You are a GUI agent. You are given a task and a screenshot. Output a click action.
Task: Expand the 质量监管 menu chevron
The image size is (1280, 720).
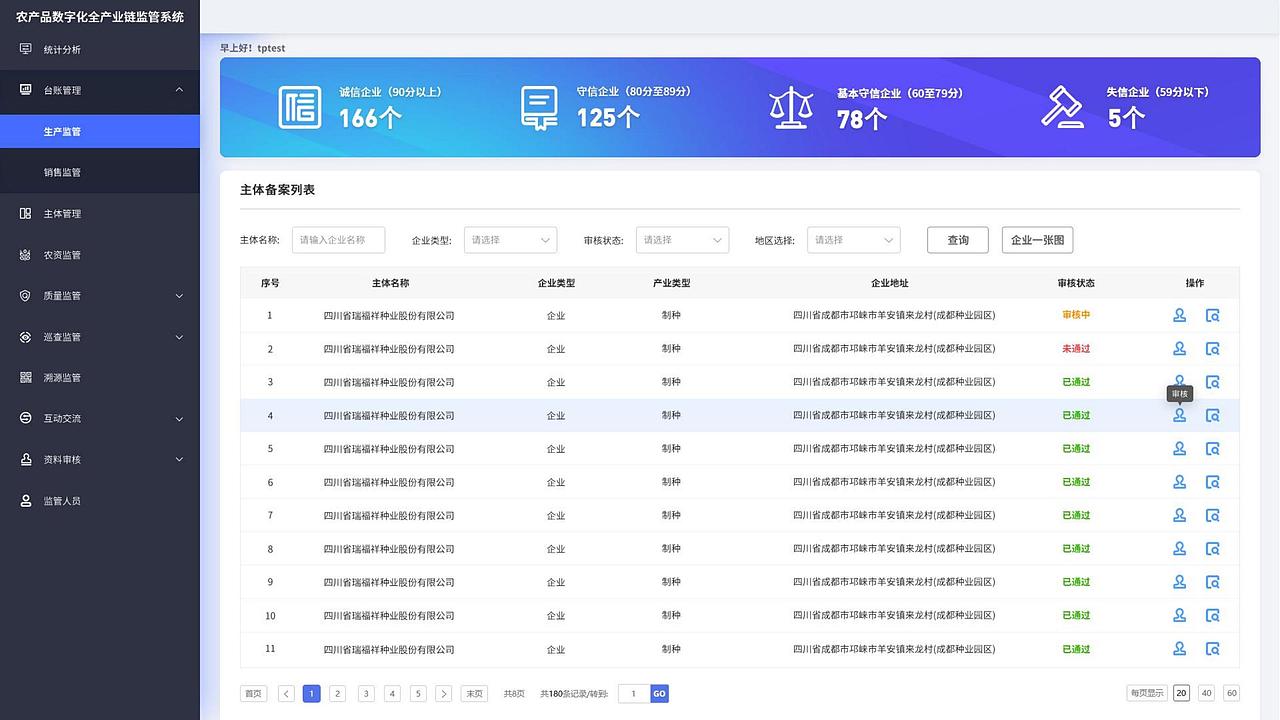coord(180,296)
